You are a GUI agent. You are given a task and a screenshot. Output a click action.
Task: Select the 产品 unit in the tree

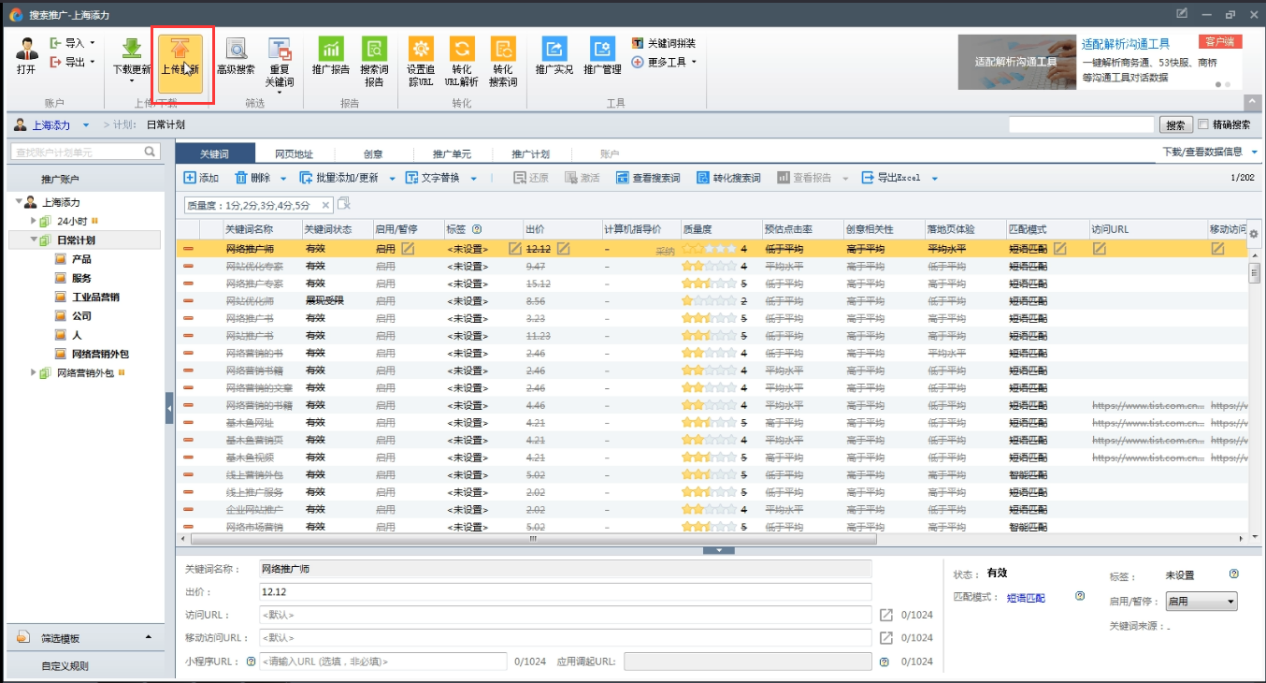tap(82, 259)
